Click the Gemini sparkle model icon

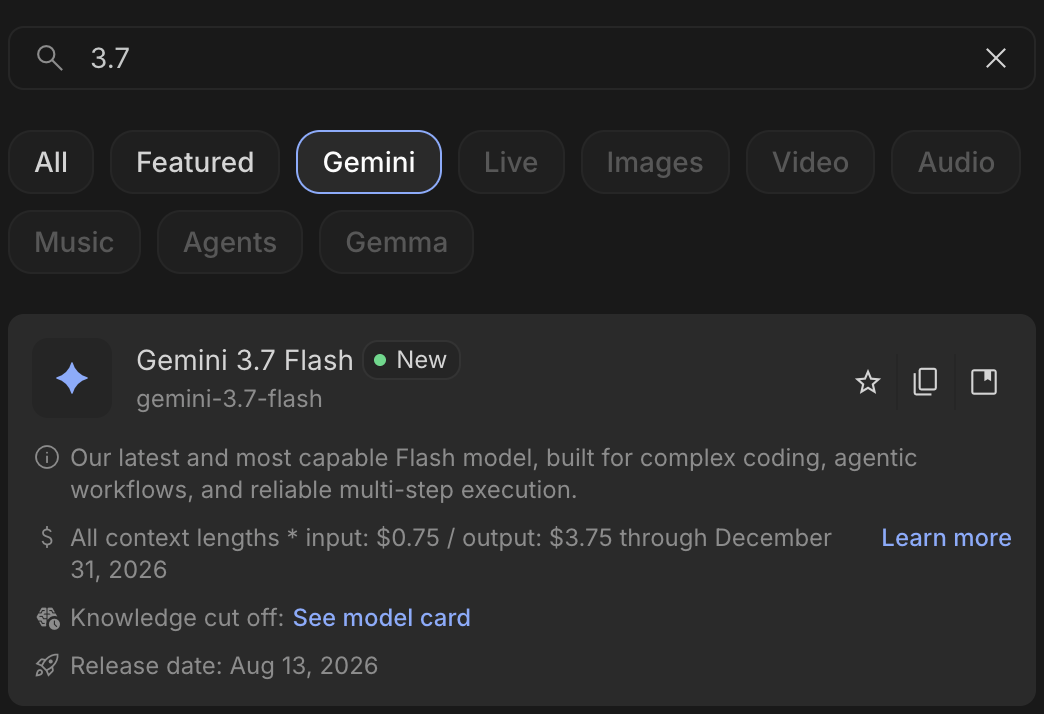72,378
